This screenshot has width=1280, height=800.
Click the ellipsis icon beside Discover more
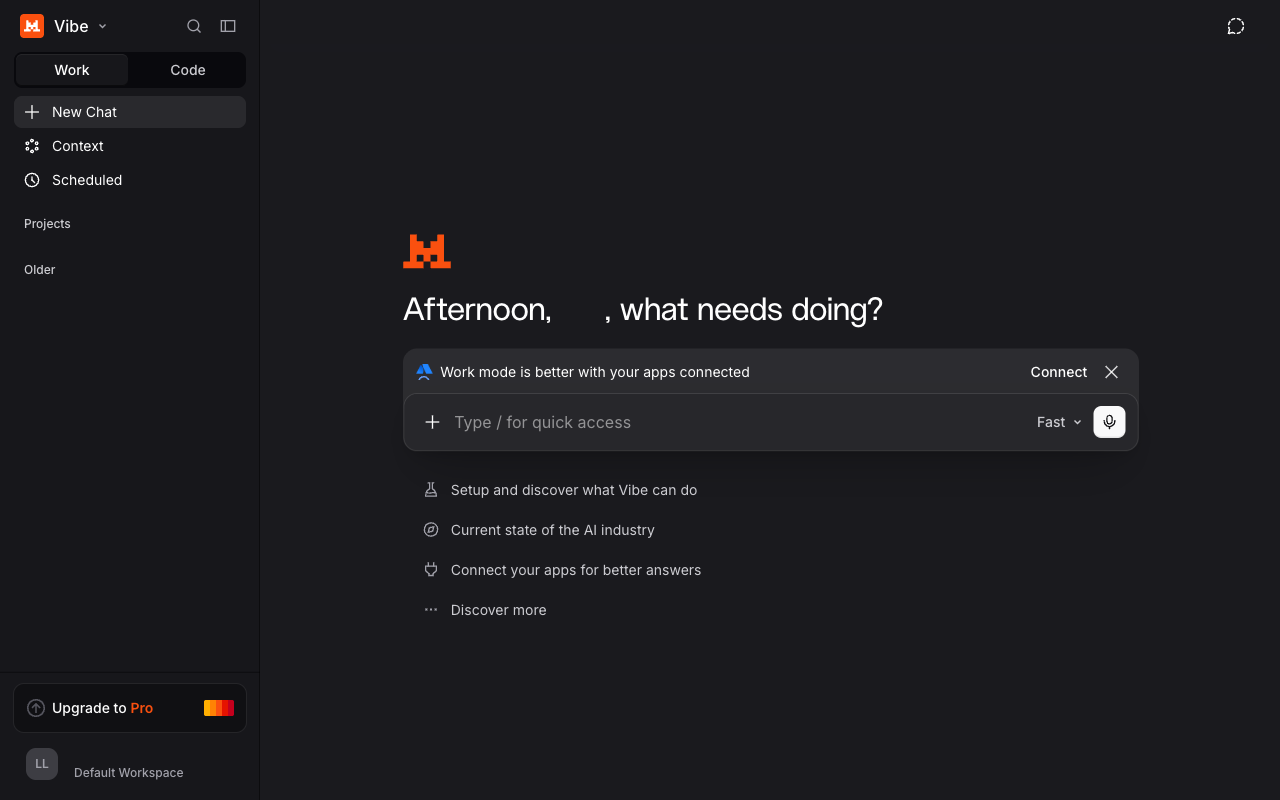point(431,610)
